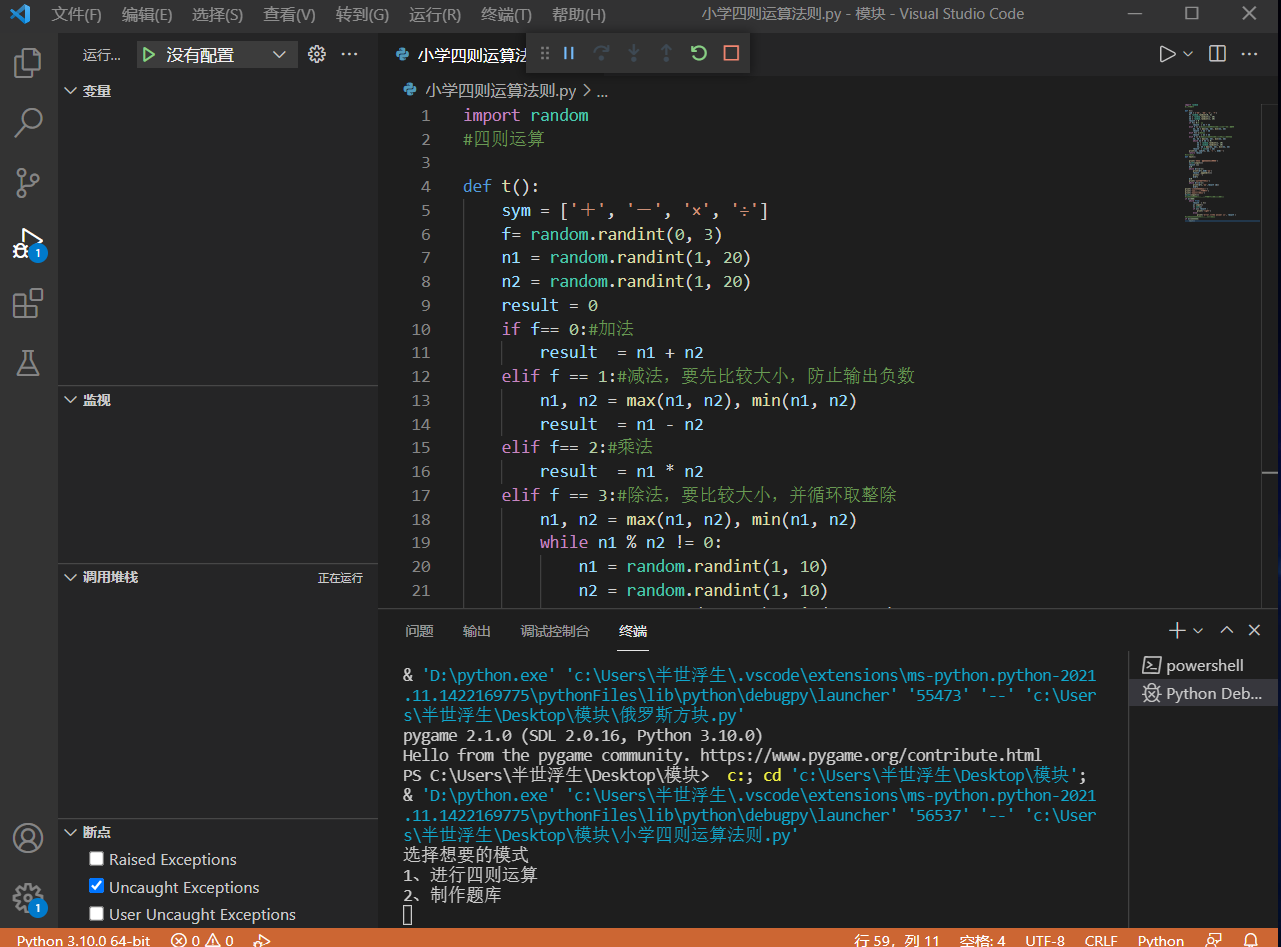Open launch.json via gear icon

(x=317, y=55)
